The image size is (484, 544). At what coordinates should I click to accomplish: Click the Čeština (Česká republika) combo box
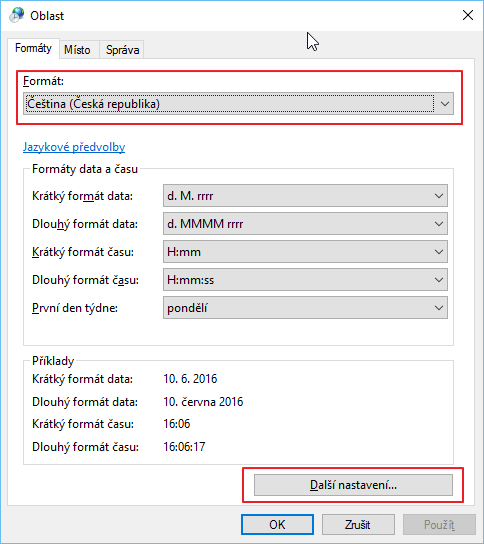click(x=238, y=103)
